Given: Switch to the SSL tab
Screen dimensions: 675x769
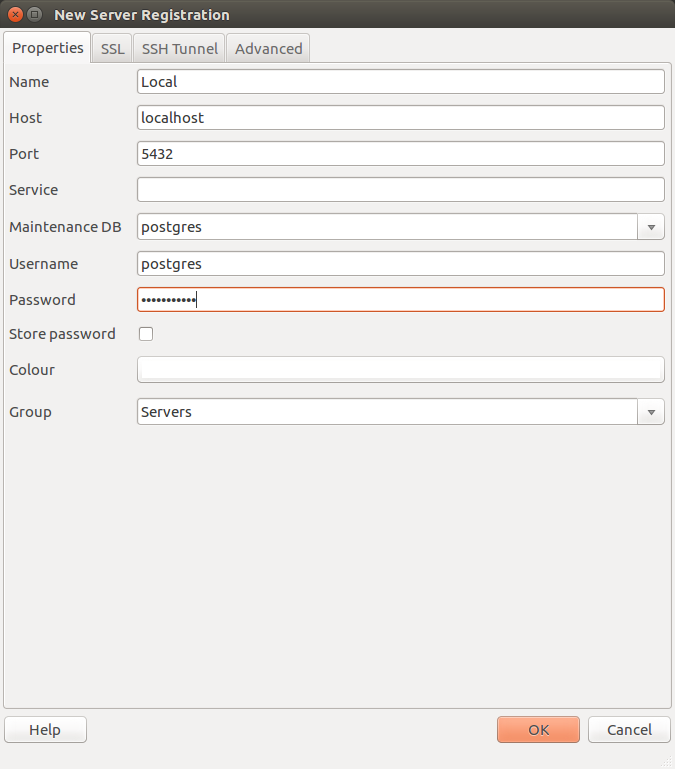Looking at the screenshot, I should (113, 48).
